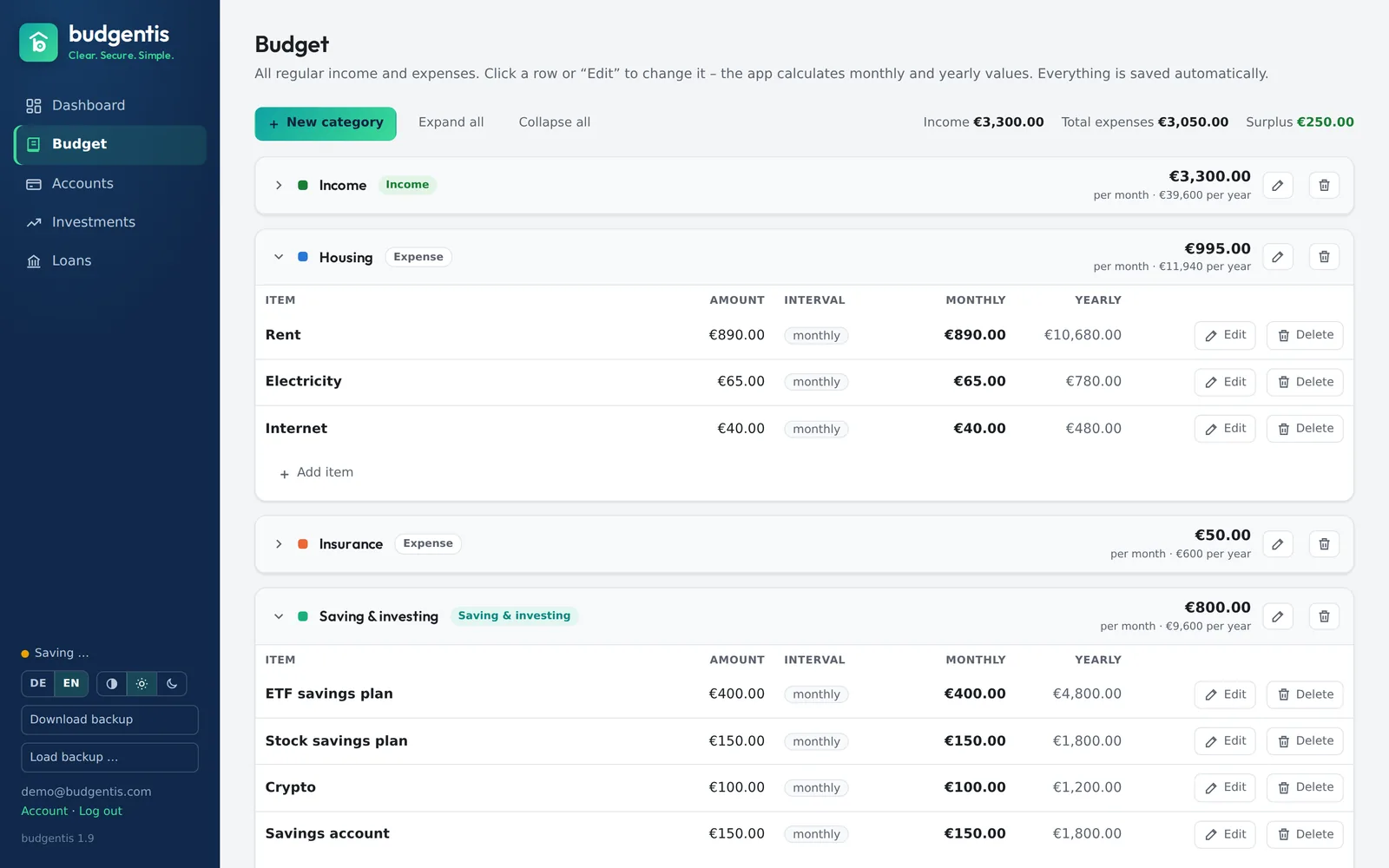Viewport: 1389px width, 868px height.
Task: Add item to Housing category
Action: click(317, 473)
